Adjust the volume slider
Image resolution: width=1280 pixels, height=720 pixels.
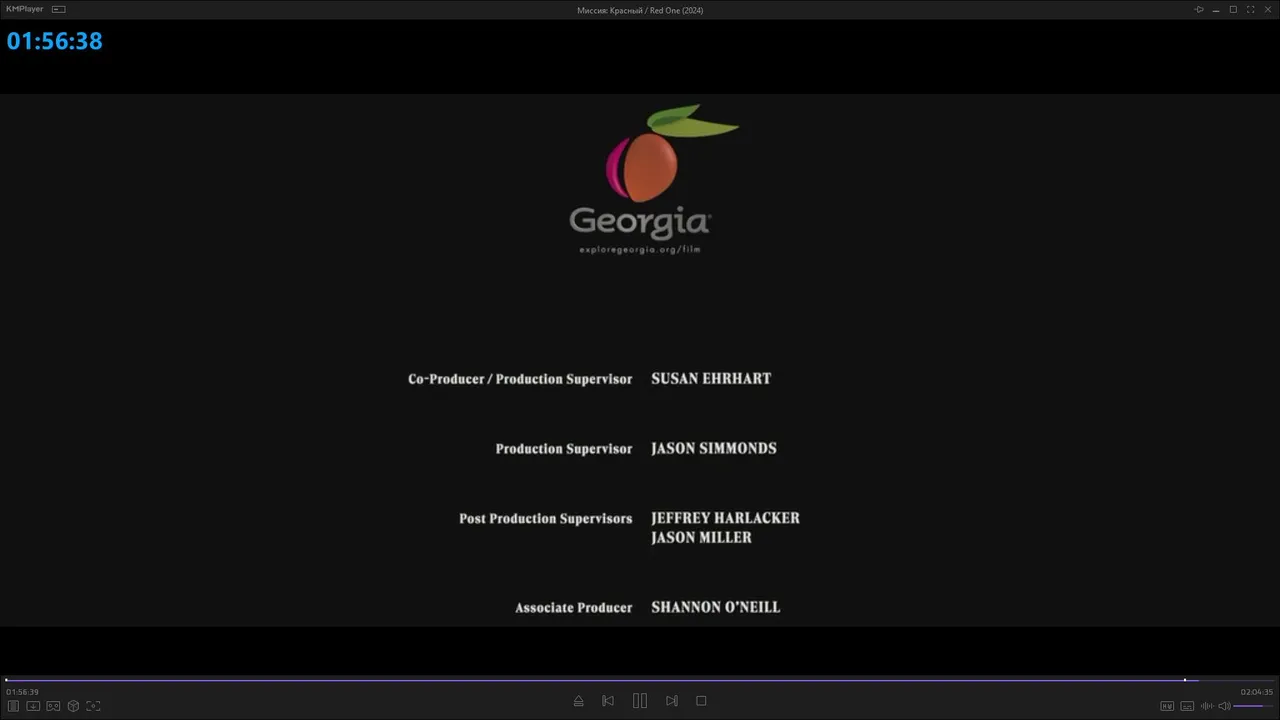pos(1253,706)
